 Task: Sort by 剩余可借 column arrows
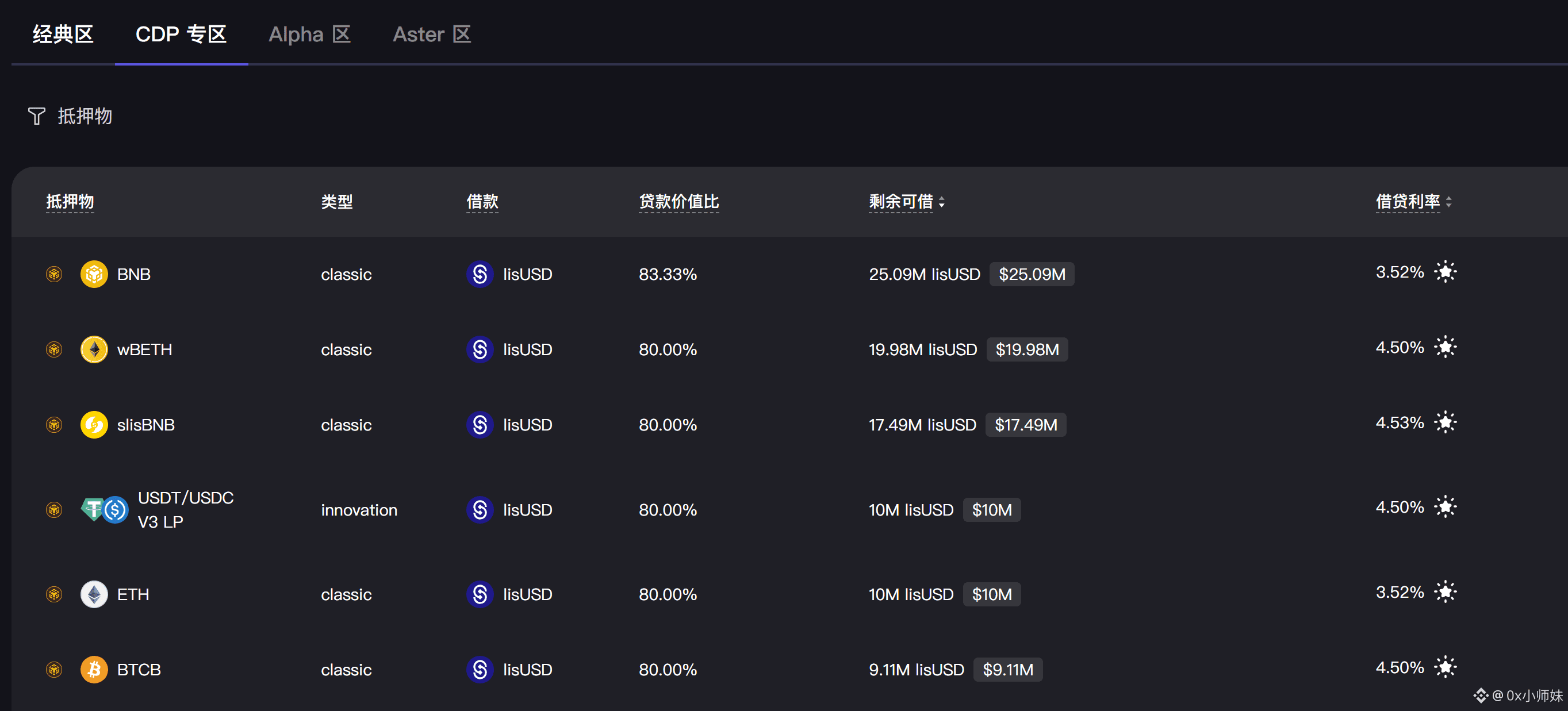942,202
